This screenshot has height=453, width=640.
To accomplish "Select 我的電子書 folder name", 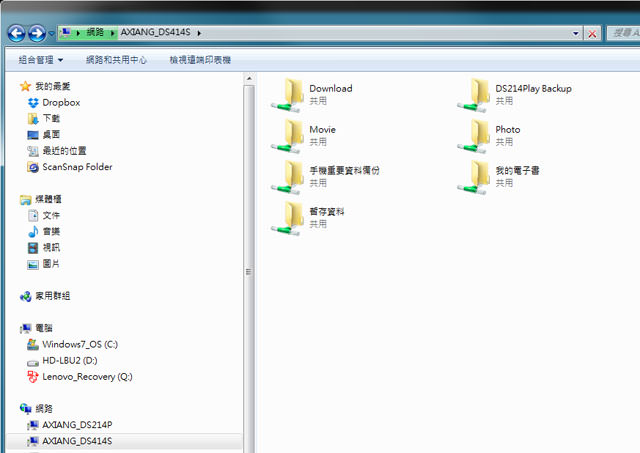I will [517, 171].
